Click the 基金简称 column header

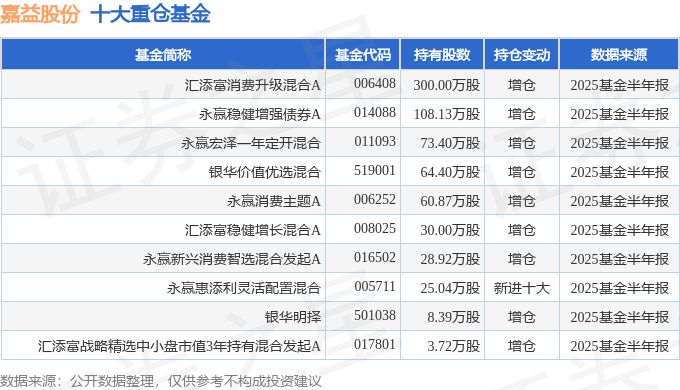pyautogui.click(x=163, y=55)
